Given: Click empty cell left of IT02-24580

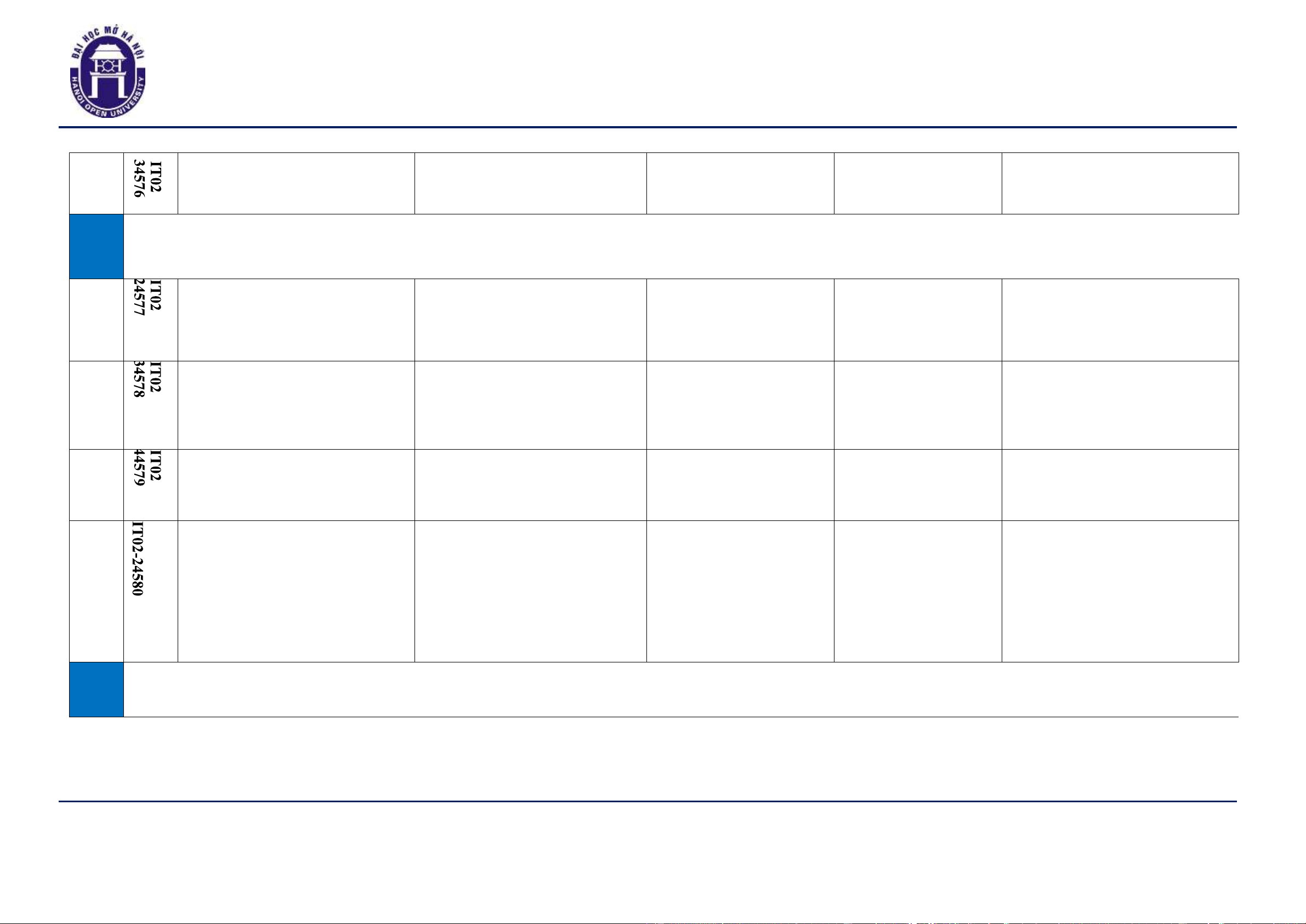Looking at the screenshot, I should (96, 591).
